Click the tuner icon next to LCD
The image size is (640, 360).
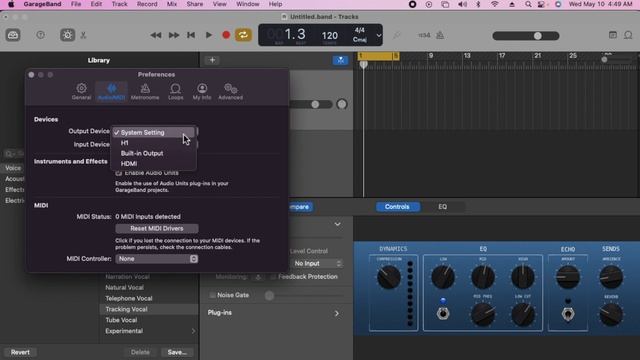396,36
